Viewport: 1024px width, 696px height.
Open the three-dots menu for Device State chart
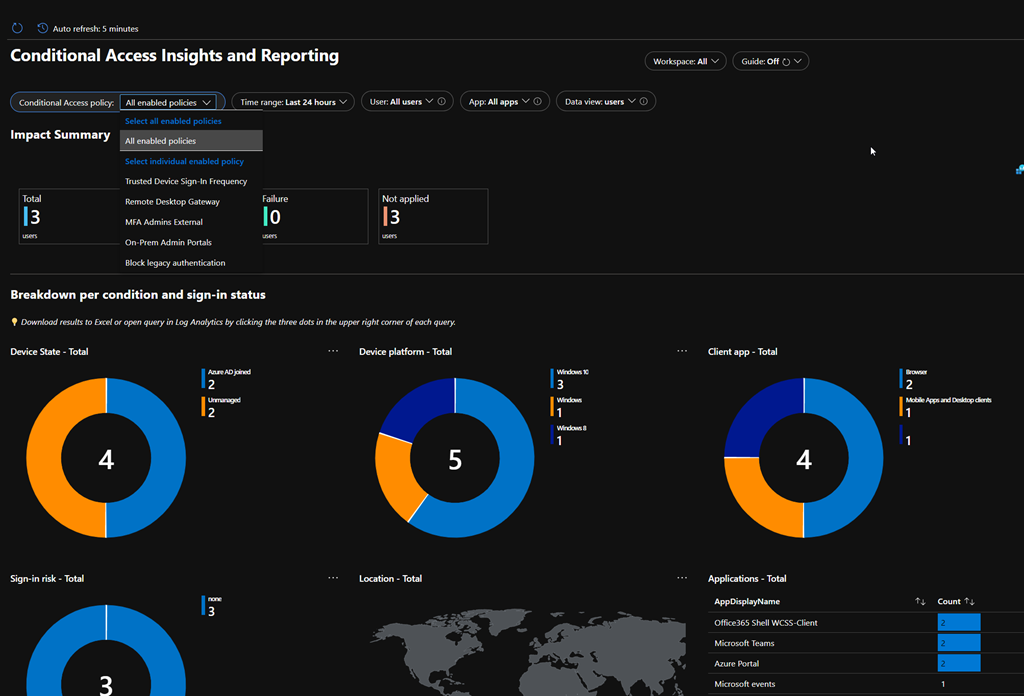coord(333,351)
